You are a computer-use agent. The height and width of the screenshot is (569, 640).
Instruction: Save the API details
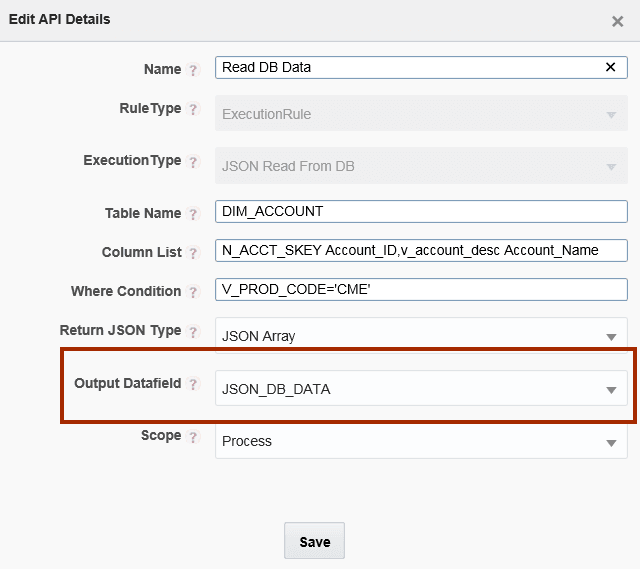click(x=314, y=540)
